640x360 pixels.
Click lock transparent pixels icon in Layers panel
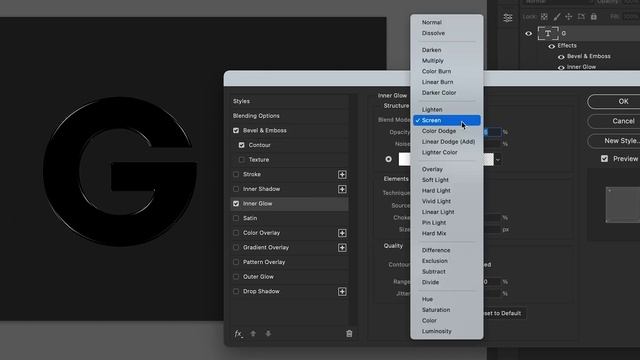(544, 17)
